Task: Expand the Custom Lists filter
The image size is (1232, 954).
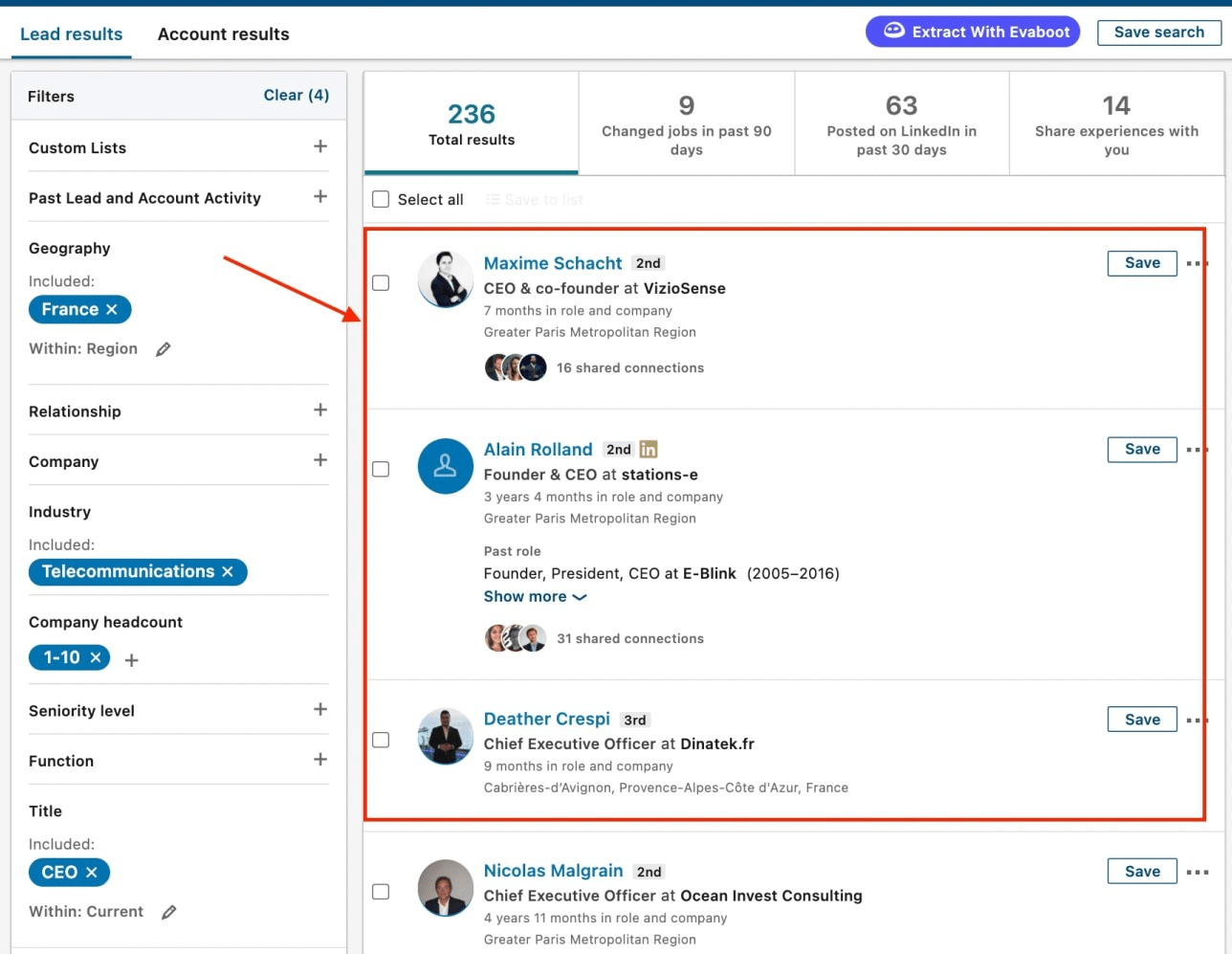Action: [320, 146]
